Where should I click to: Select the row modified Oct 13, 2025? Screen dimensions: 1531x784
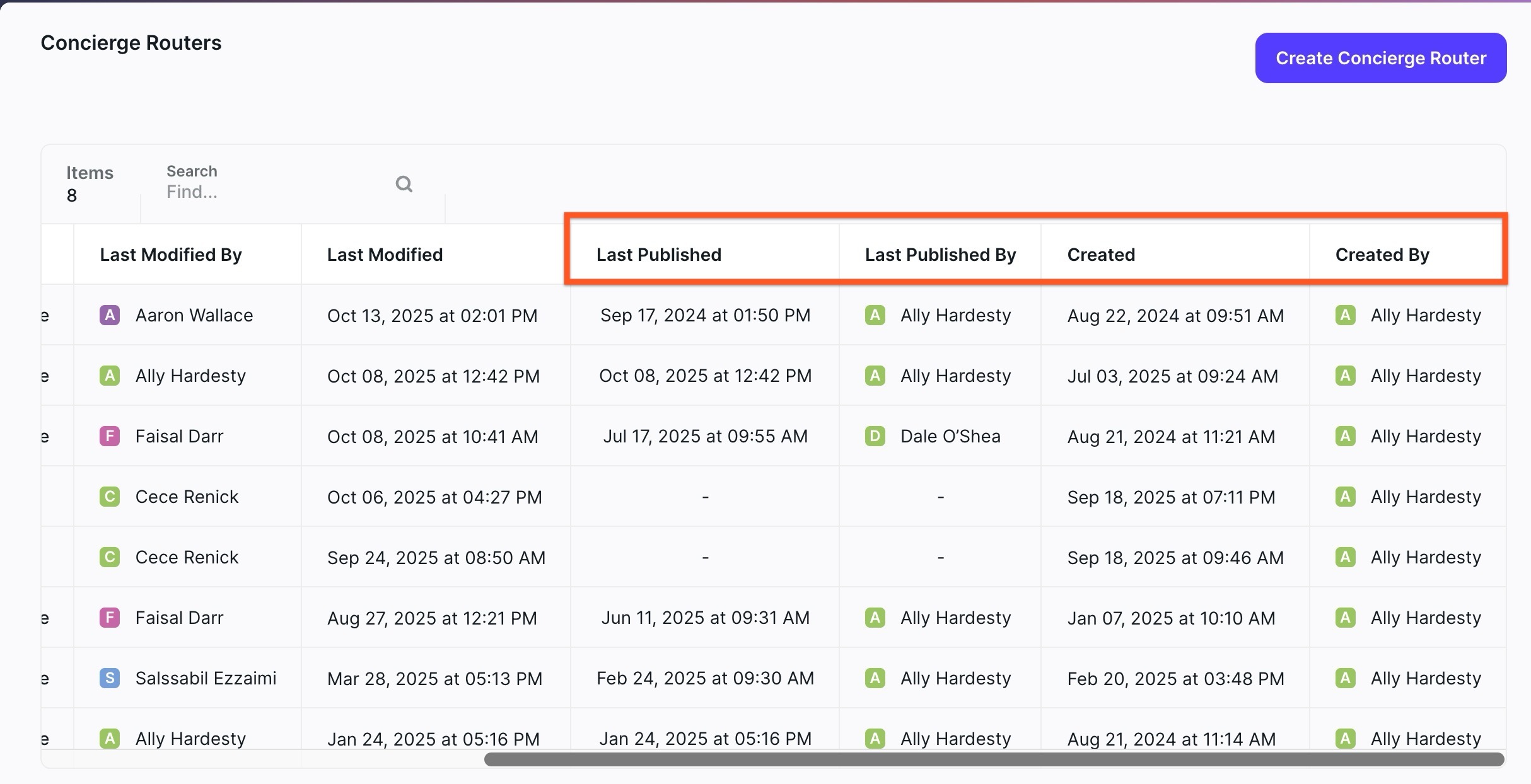coord(432,315)
